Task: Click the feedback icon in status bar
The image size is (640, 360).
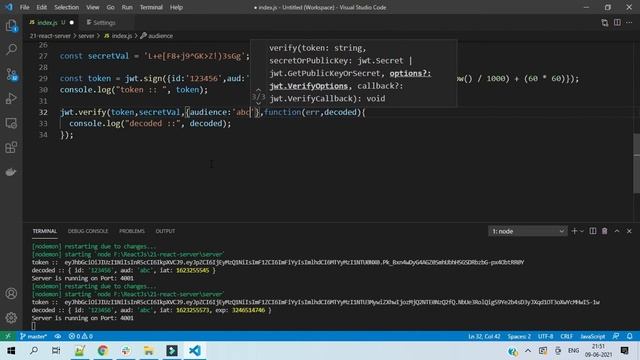Action: [x=616, y=336]
